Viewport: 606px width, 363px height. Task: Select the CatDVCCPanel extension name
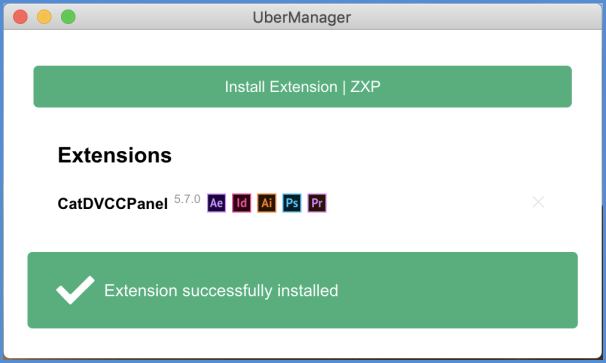click(113, 204)
